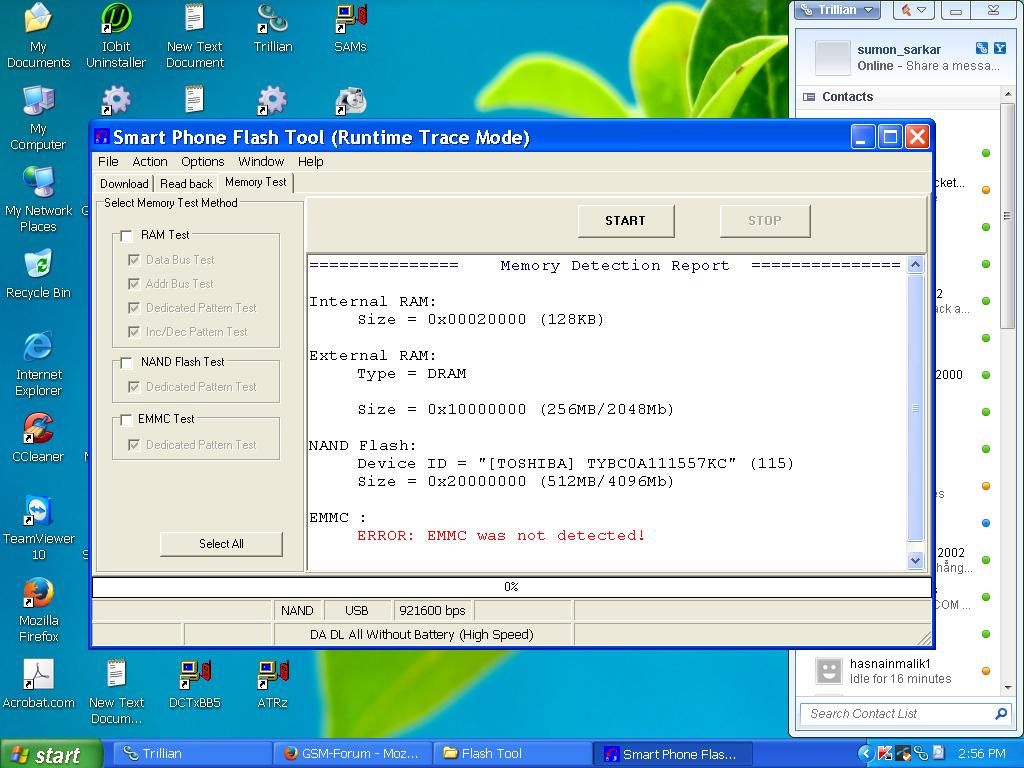Click the Trillian account icon beside sumon_sarkar
This screenshot has width=1024, height=768.
[x=982, y=48]
